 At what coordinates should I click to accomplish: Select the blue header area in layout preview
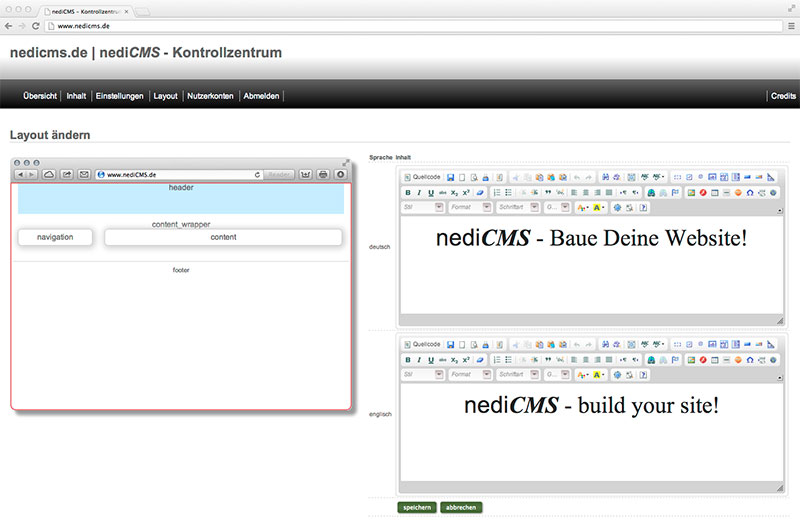click(x=181, y=198)
